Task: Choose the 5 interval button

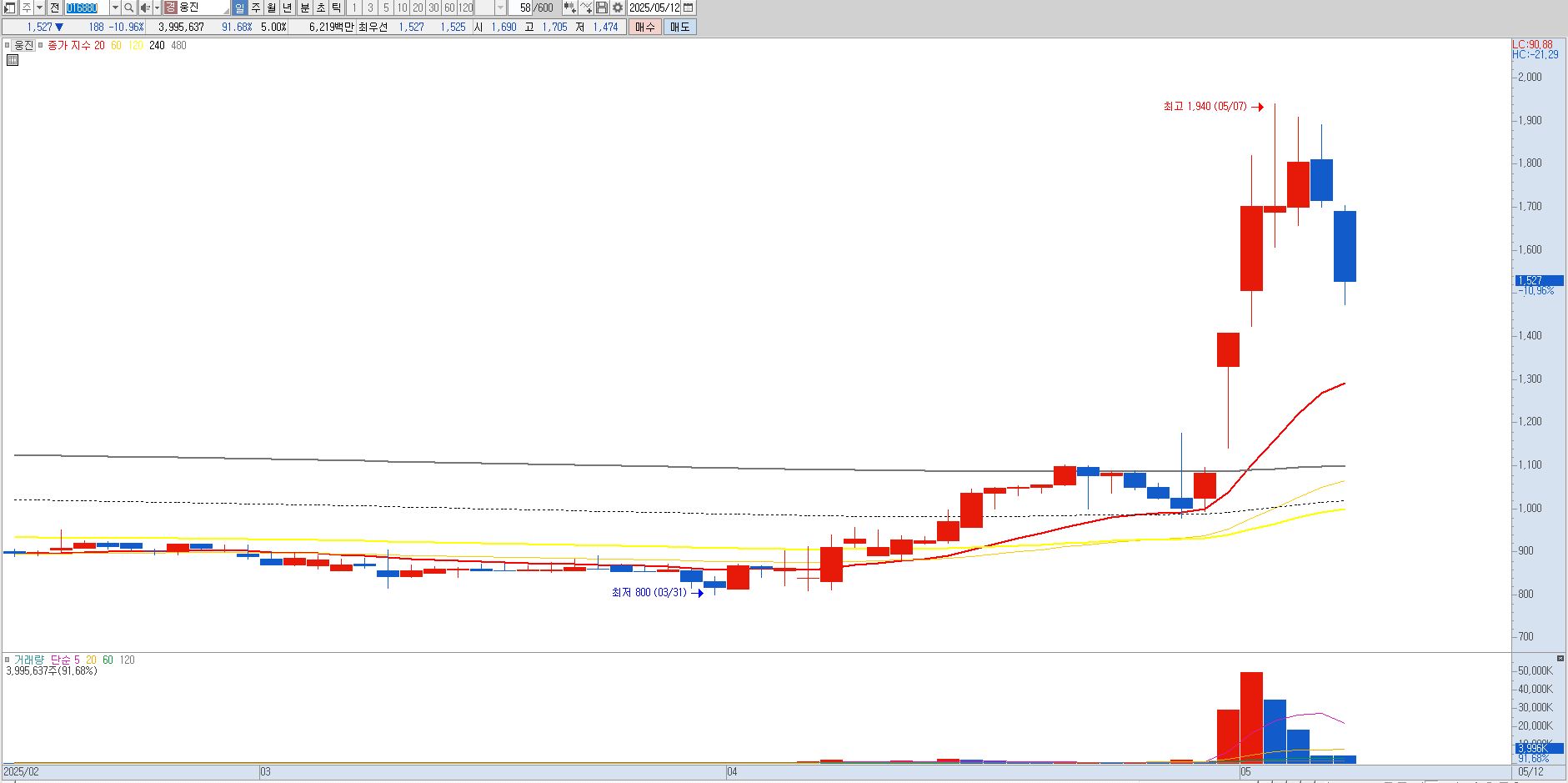Action: [x=386, y=8]
